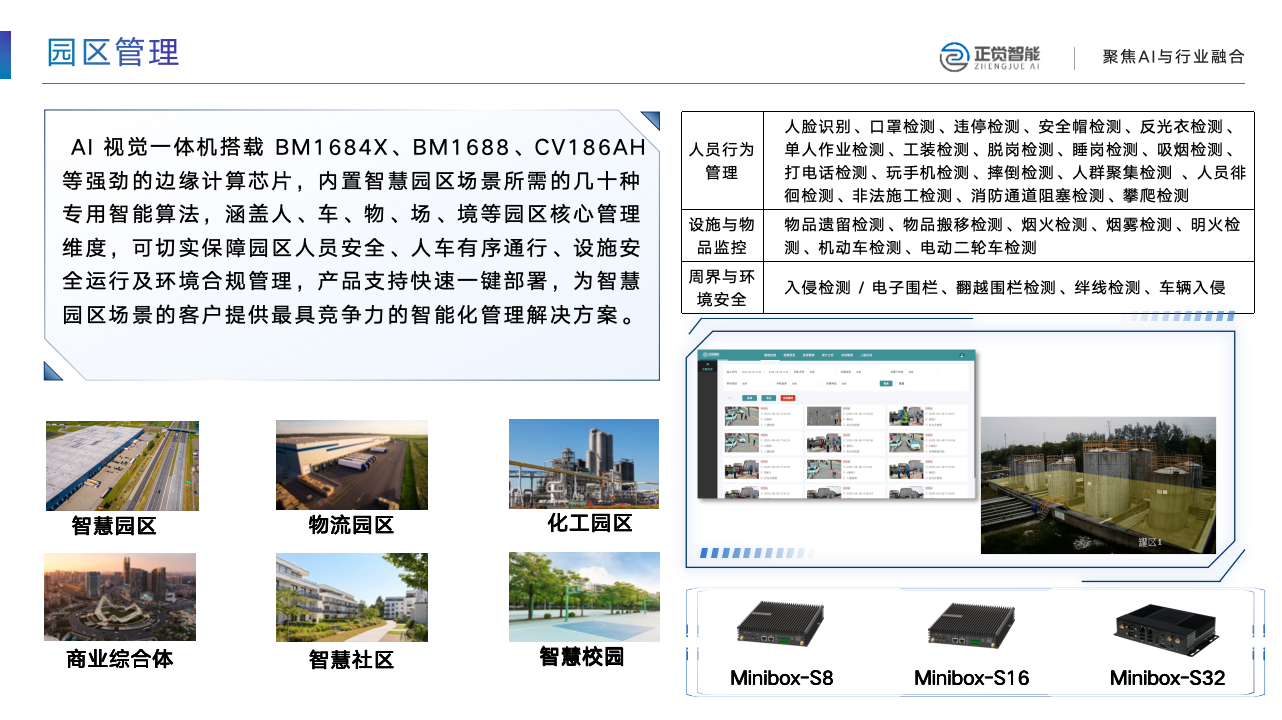Open the 化工园区 photo

tap(583, 464)
